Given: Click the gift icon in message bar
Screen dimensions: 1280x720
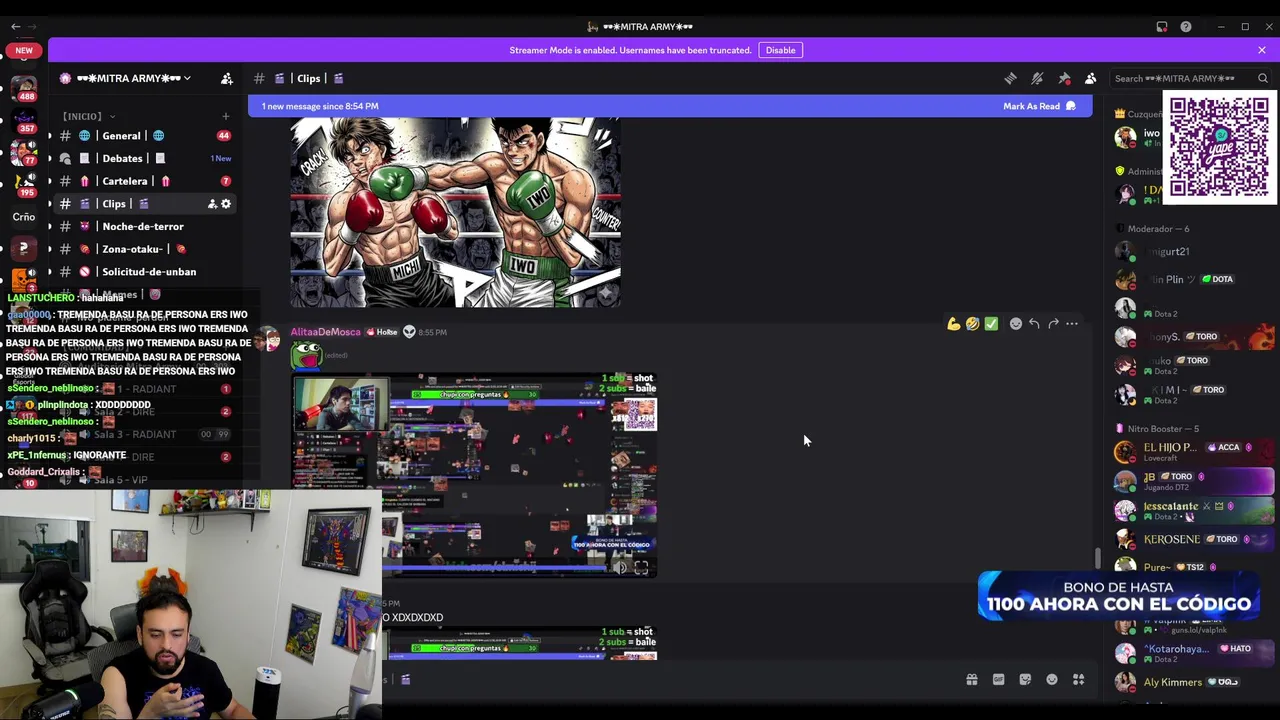Looking at the screenshot, I should pyautogui.click(x=971, y=680).
